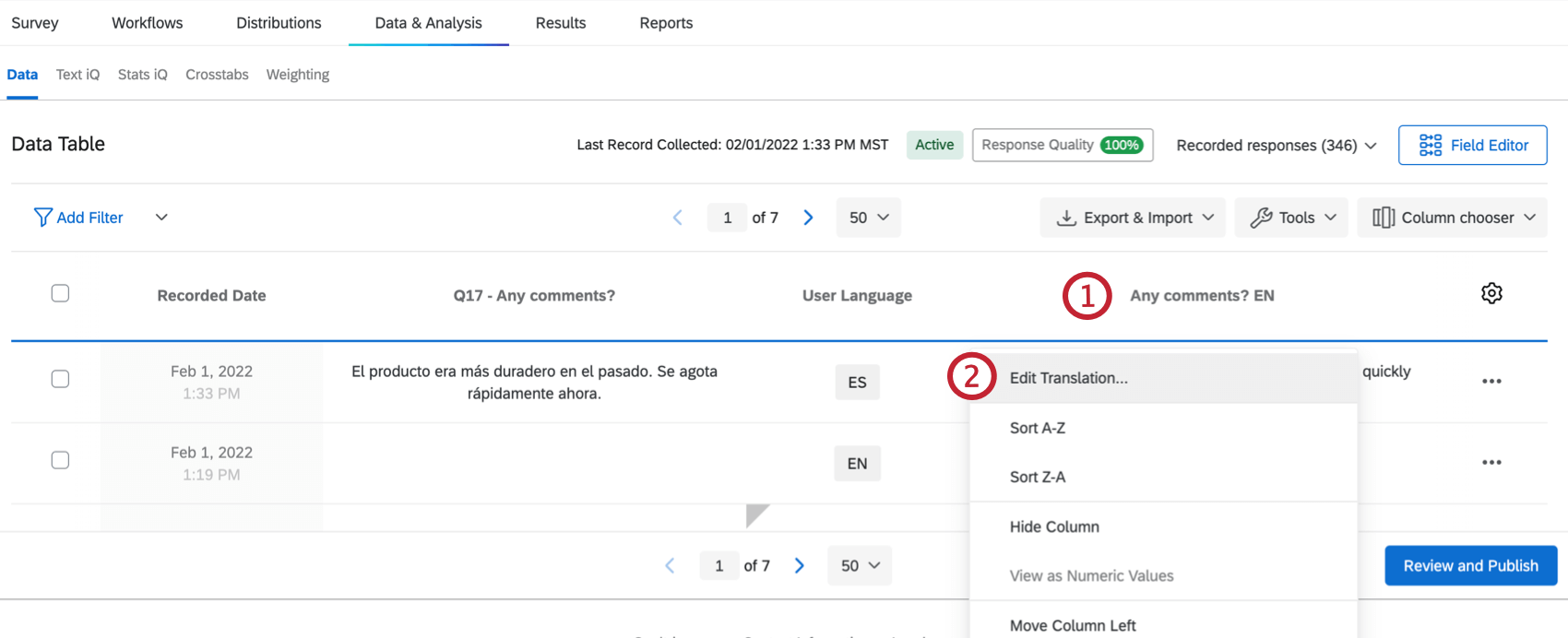Click the Response Quality 100% button

coord(1062,145)
